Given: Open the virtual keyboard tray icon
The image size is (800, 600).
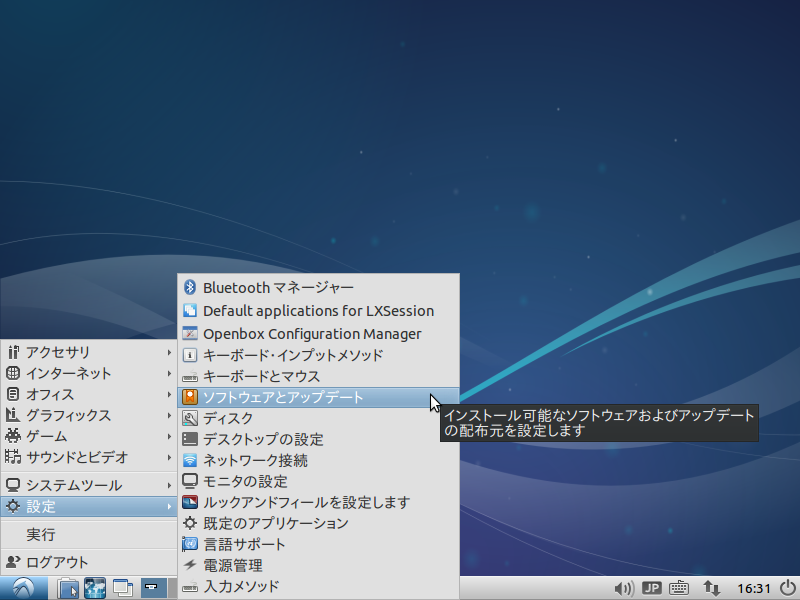Looking at the screenshot, I should 681,588.
